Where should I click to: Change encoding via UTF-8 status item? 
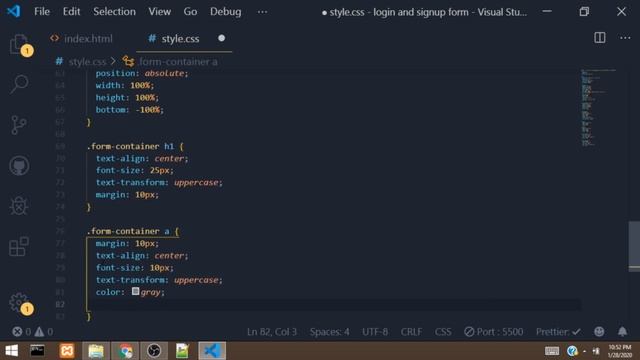(x=375, y=332)
